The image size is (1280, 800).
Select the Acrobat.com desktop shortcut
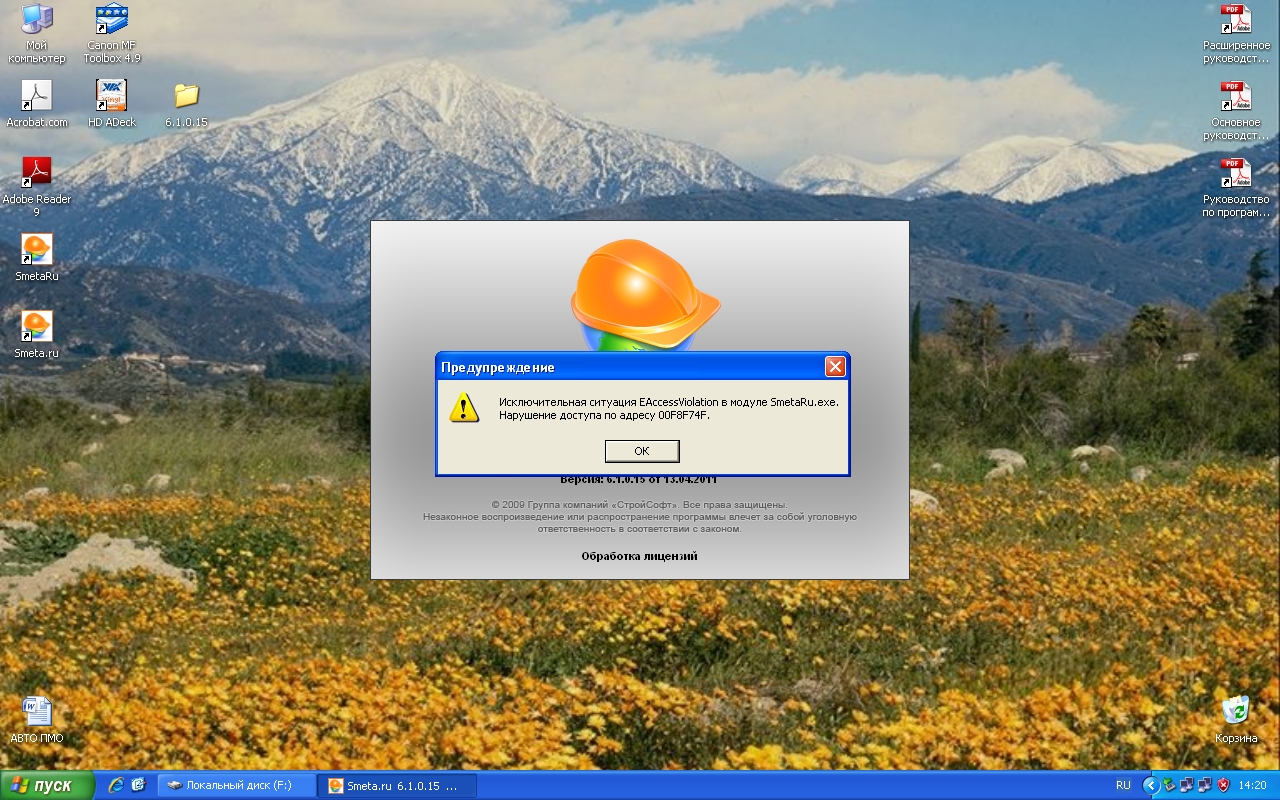(x=37, y=104)
